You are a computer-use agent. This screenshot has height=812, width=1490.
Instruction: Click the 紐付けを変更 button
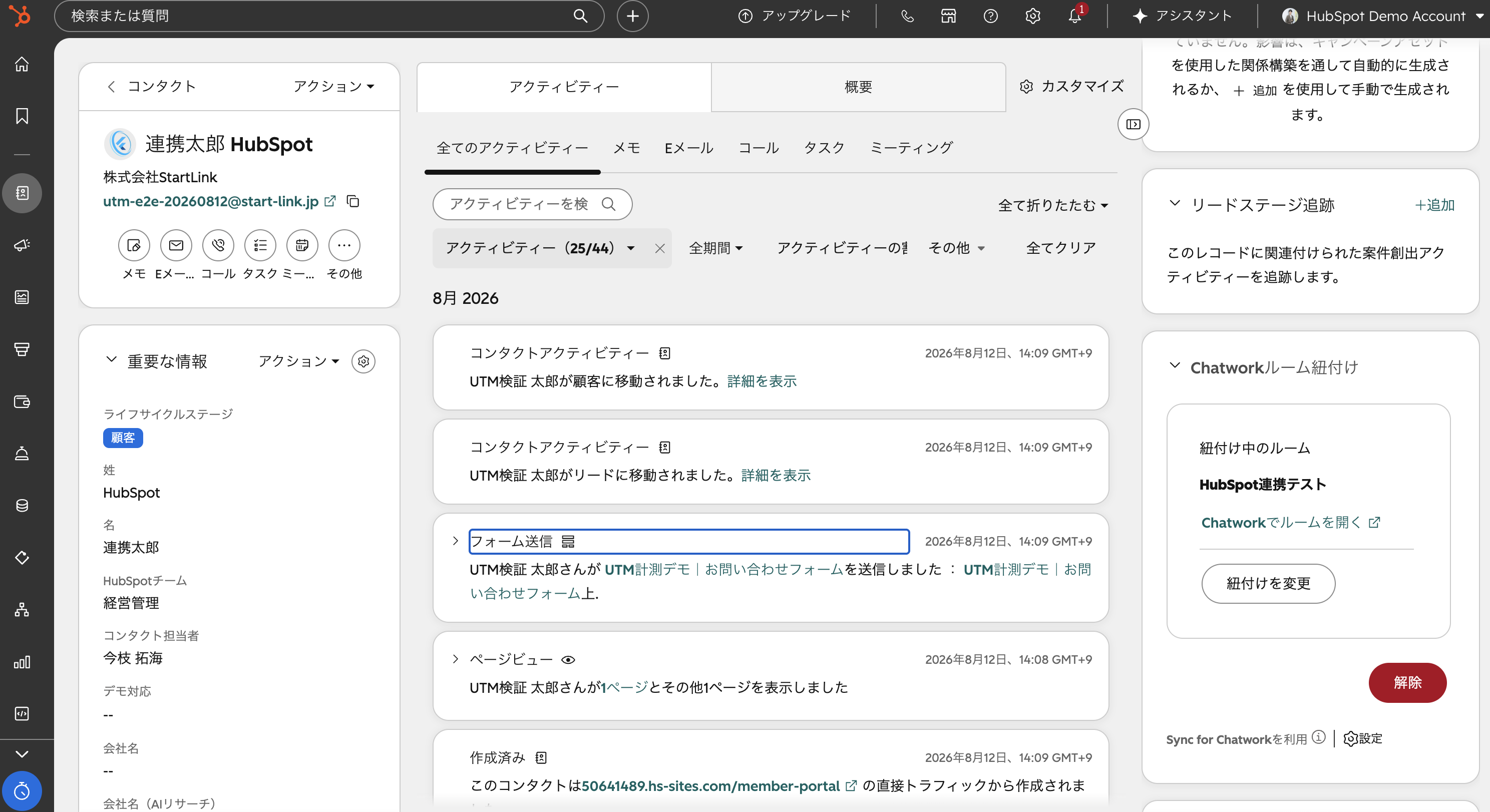click(x=1268, y=584)
